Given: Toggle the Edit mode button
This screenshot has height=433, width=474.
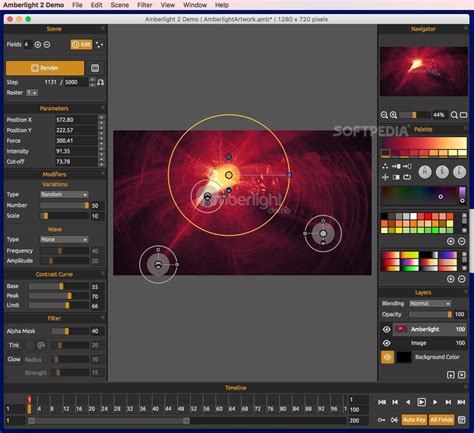Looking at the screenshot, I should pos(81,44).
